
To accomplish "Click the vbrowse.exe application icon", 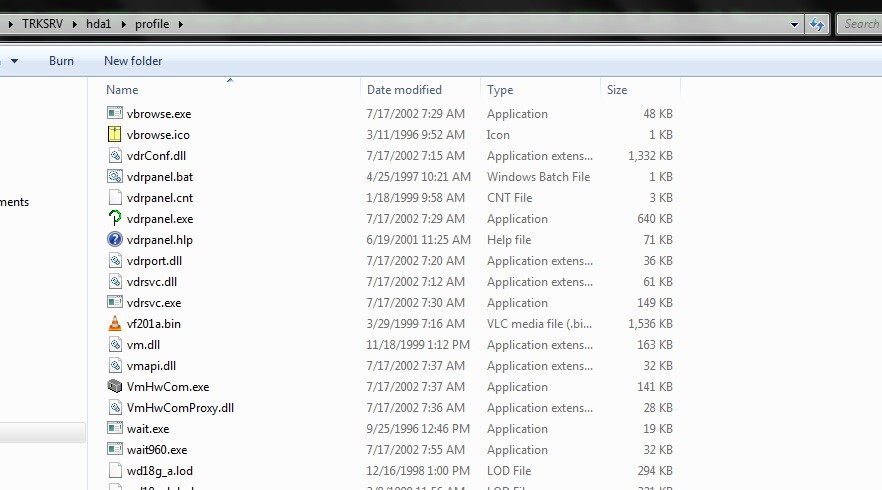I will (x=115, y=114).
